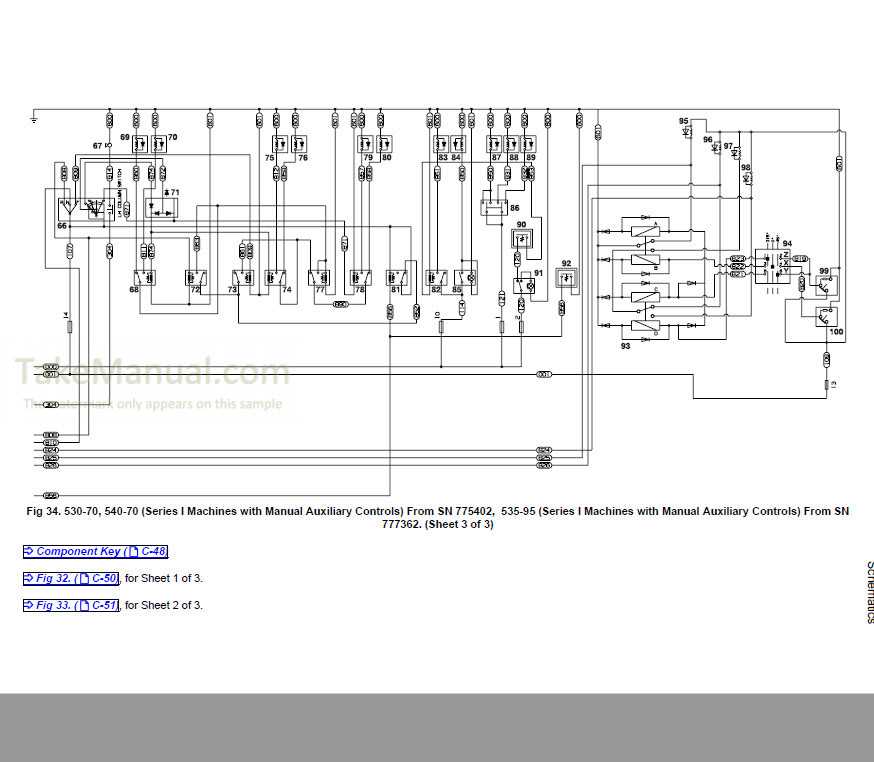Click component label 76 in schematic
The height and width of the screenshot is (762, 874).
[303, 158]
